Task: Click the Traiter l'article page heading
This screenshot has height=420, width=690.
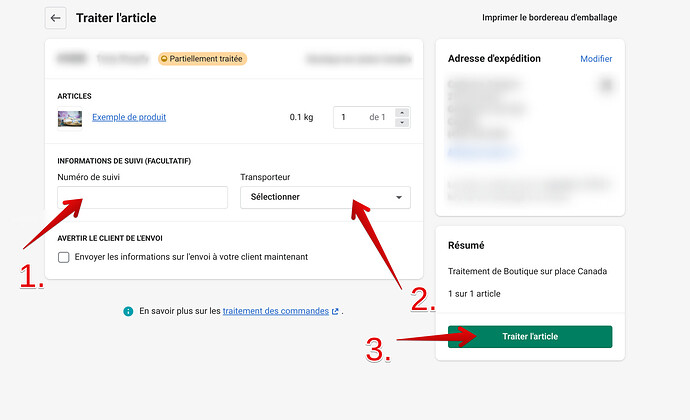Action: tap(116, 18)
